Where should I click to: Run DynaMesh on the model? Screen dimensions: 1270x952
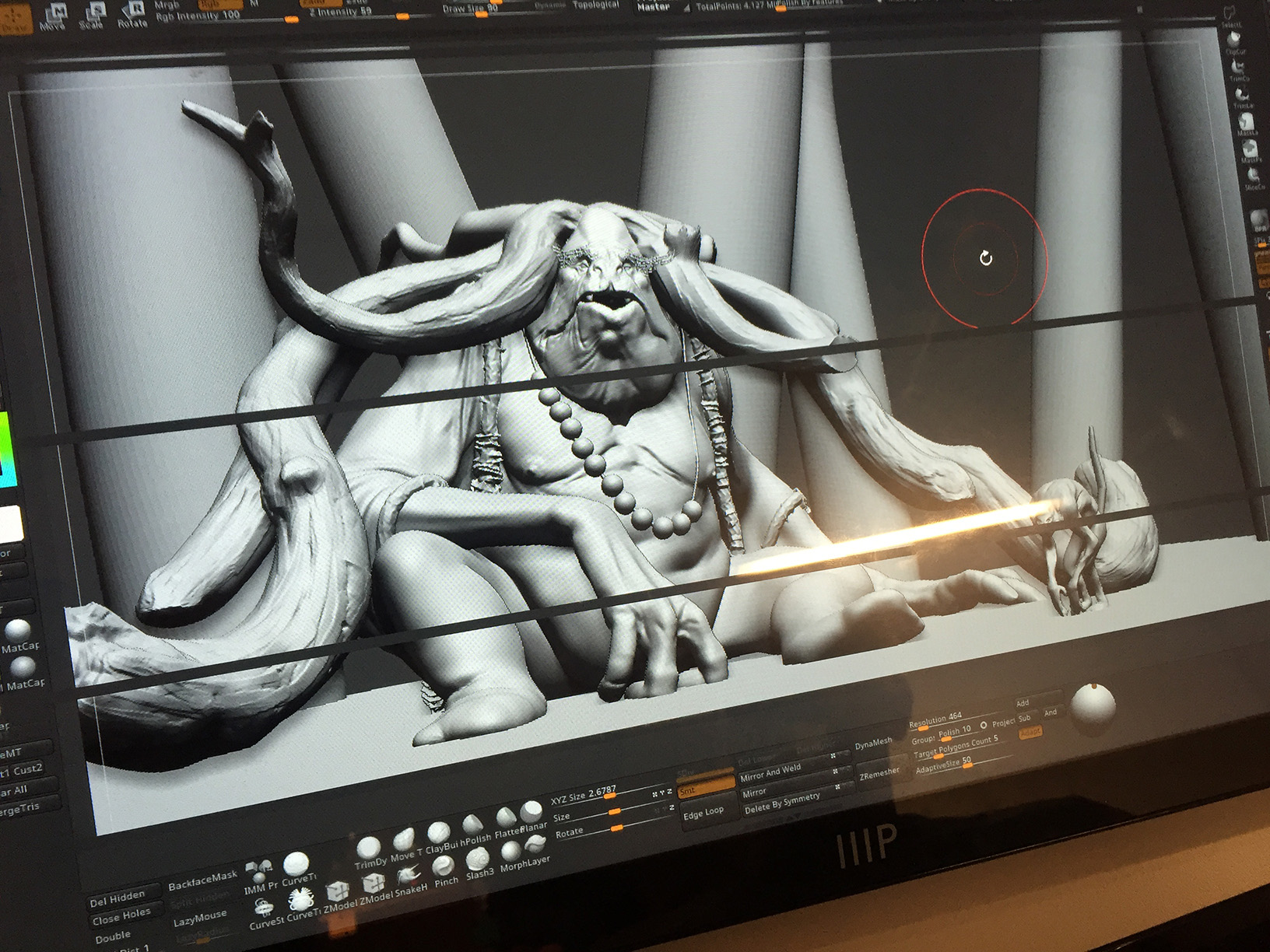click(873, 743)
